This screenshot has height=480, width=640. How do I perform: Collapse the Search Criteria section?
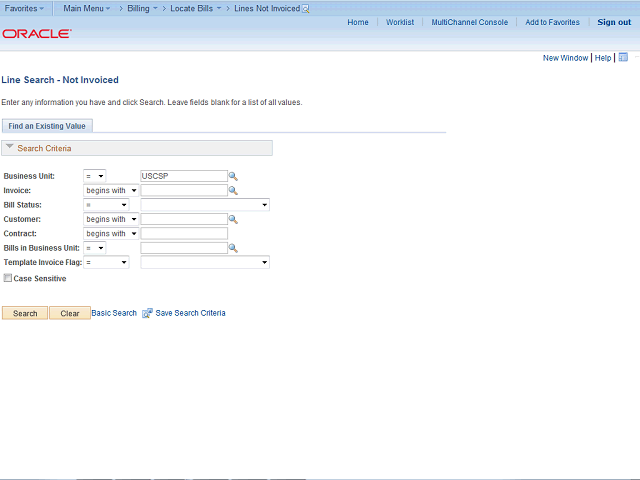10,147
